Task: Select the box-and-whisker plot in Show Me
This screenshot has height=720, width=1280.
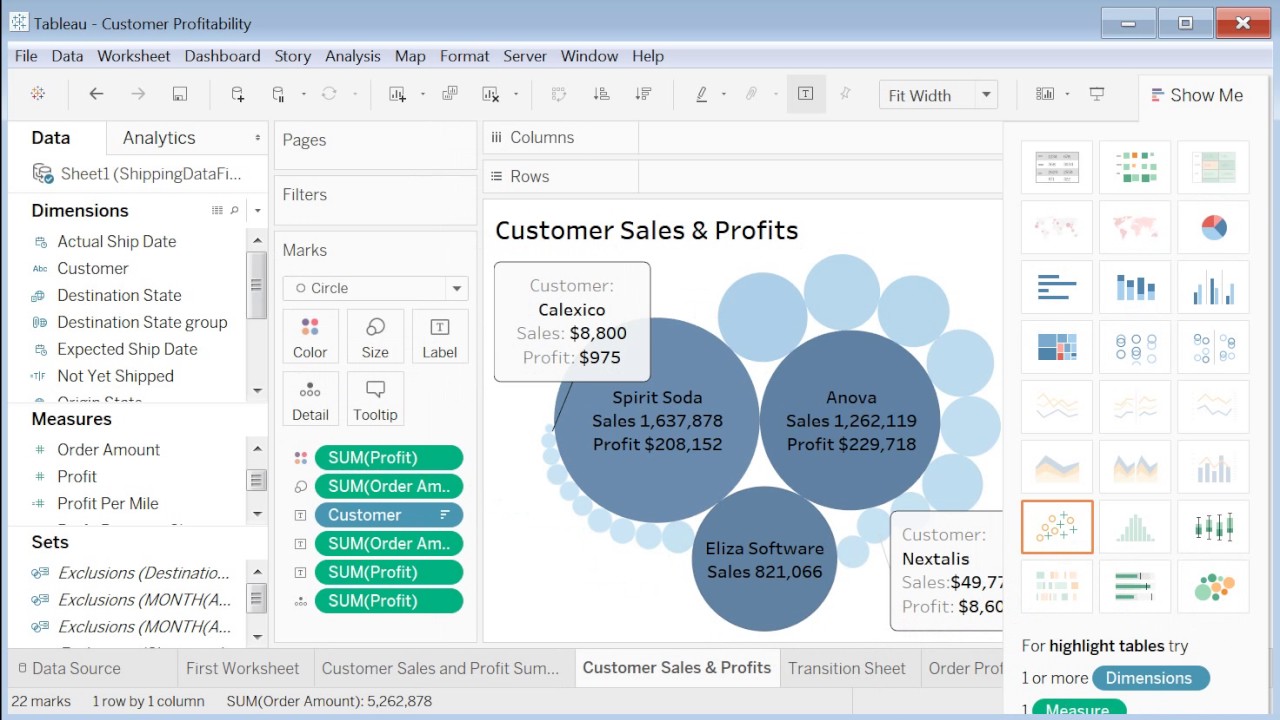Action: point(1213,527)
